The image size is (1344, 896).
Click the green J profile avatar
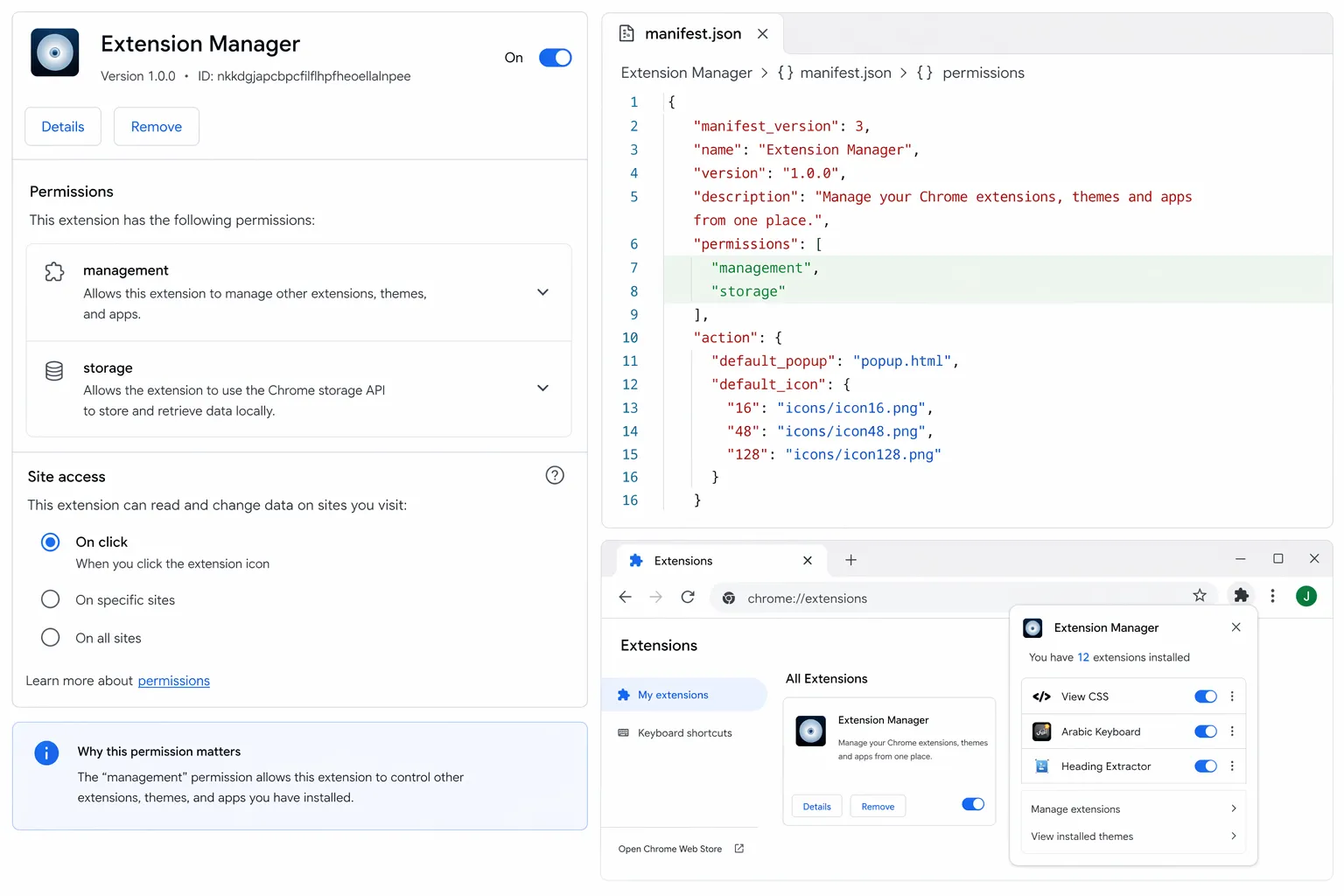1306,596
